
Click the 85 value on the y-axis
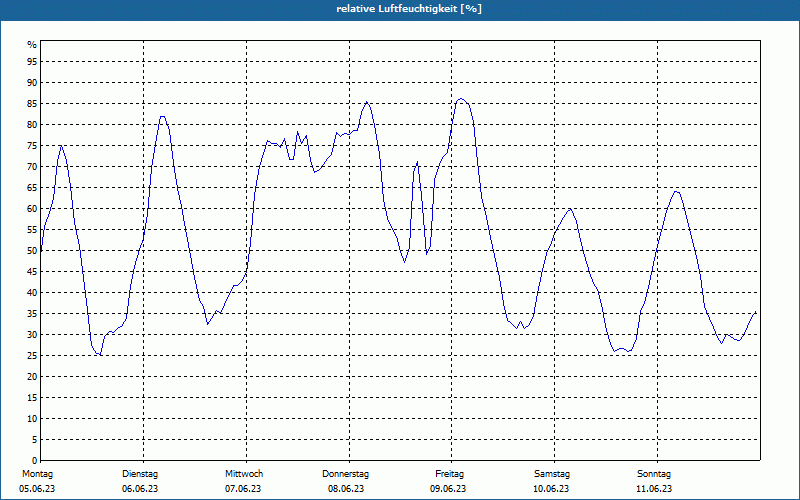32,104
